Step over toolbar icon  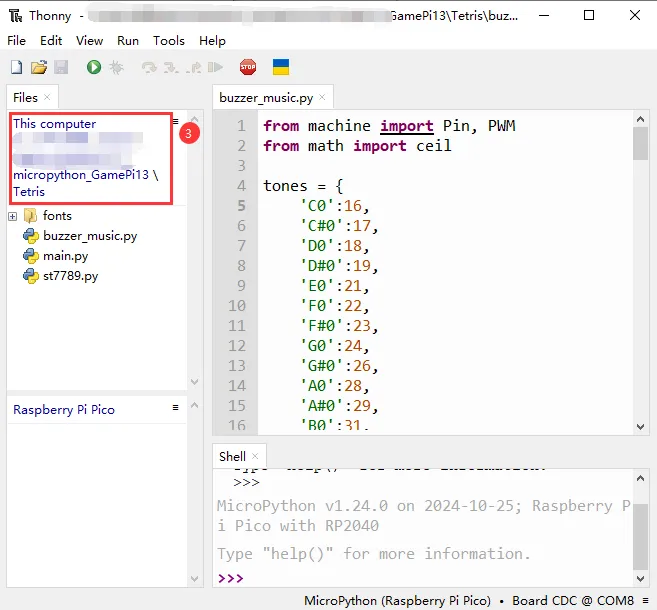[x=149, y=67]
